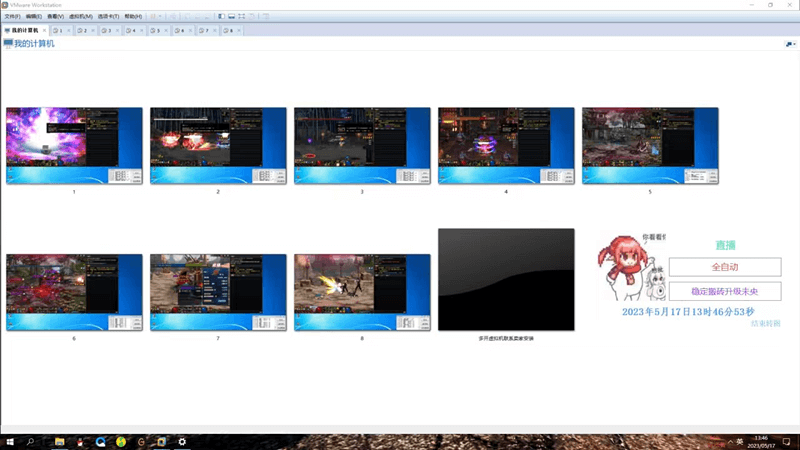Click the 我的计算机 page heading
The height and width of the screenshot is (450, 800).
pyautogui.click(x=34, y=44)
